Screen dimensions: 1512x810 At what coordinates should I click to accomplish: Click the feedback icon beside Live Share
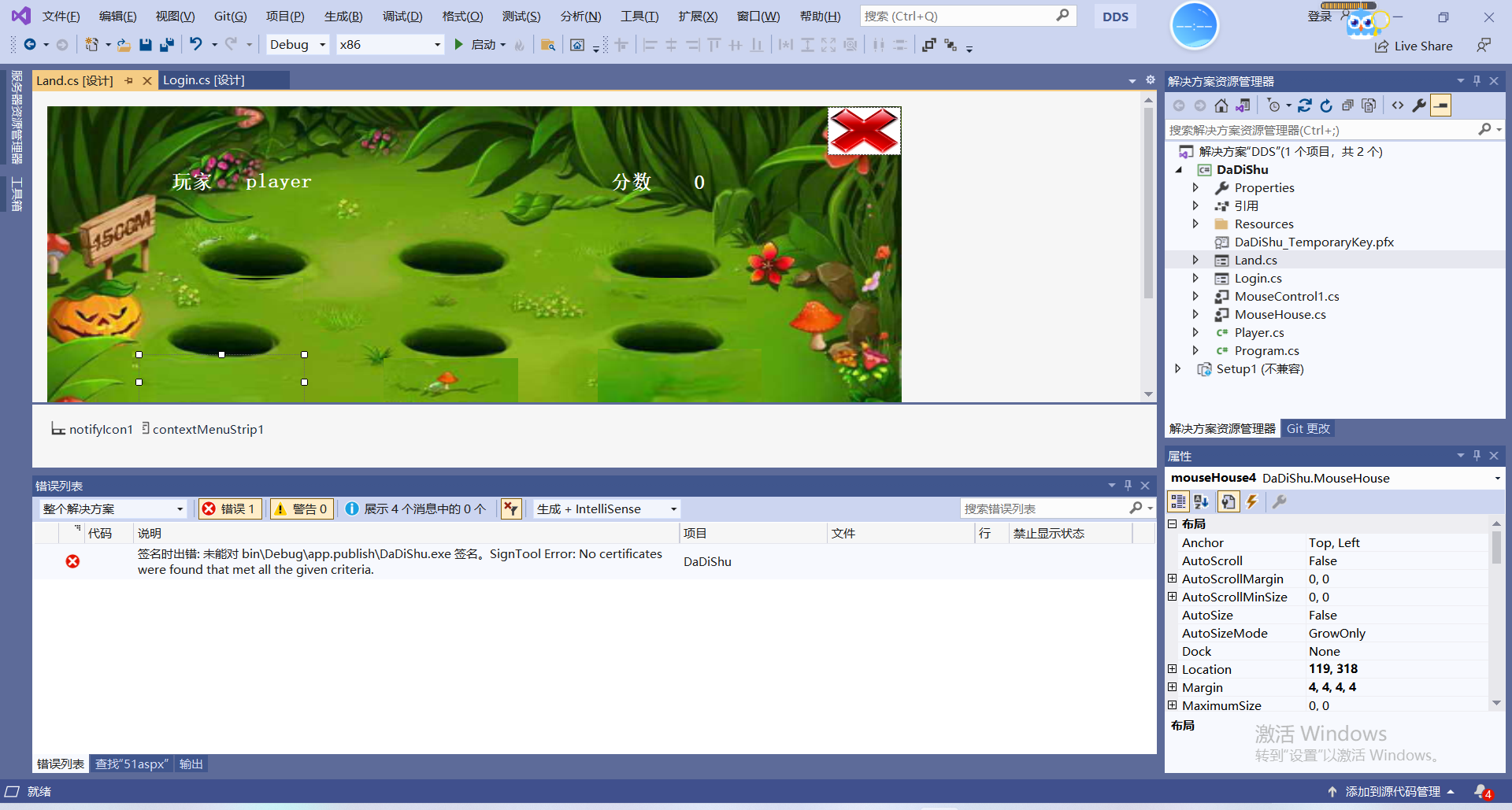[1484, 46]
